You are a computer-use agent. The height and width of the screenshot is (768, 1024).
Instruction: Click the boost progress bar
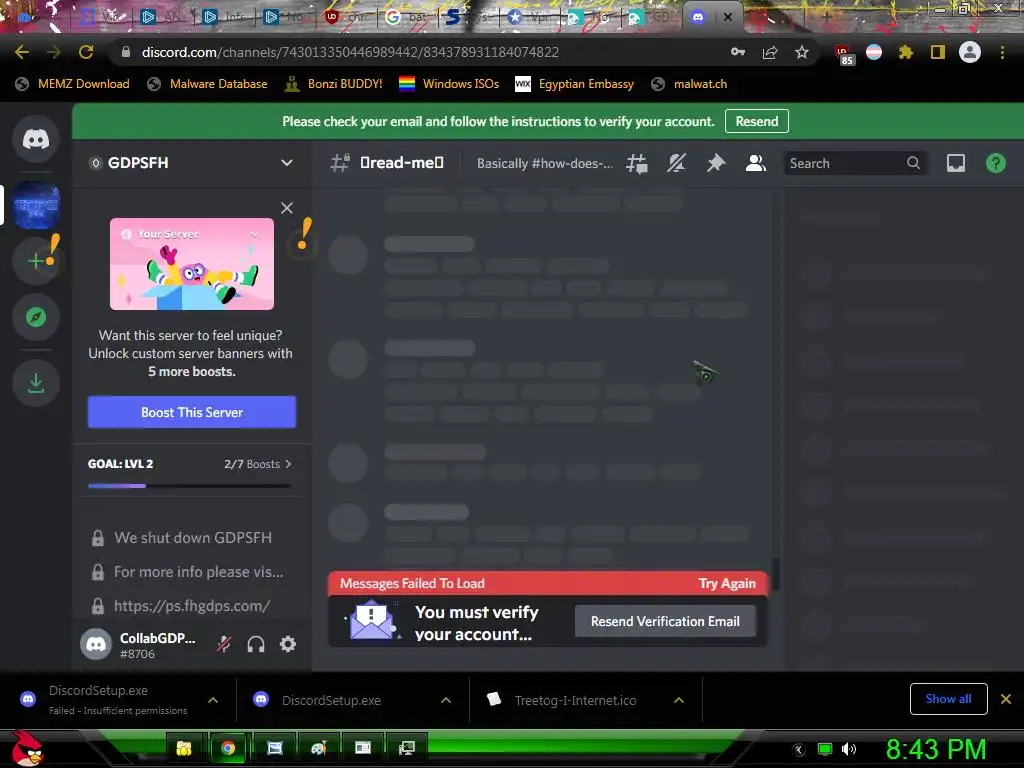click(x=189, y=486)
